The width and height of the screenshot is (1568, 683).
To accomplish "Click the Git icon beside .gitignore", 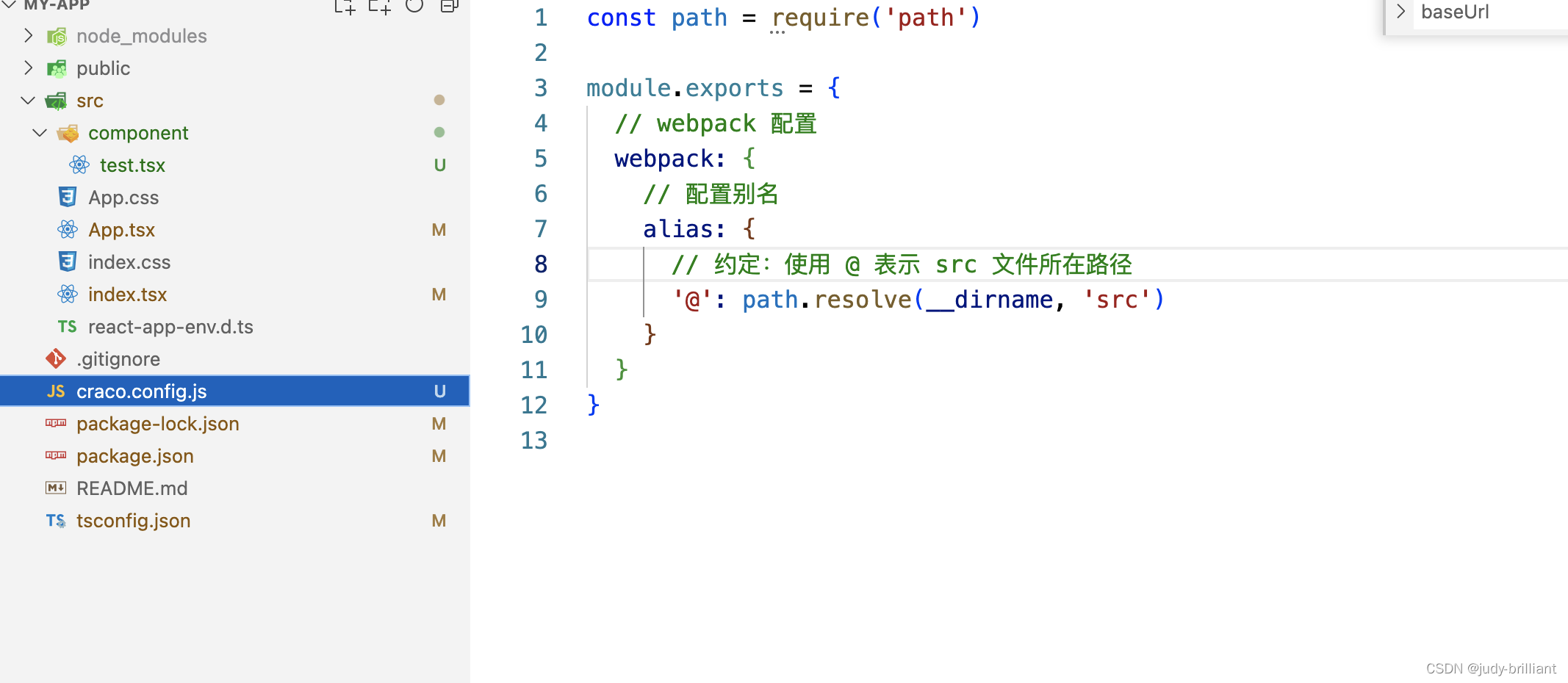I will [55, 358].
